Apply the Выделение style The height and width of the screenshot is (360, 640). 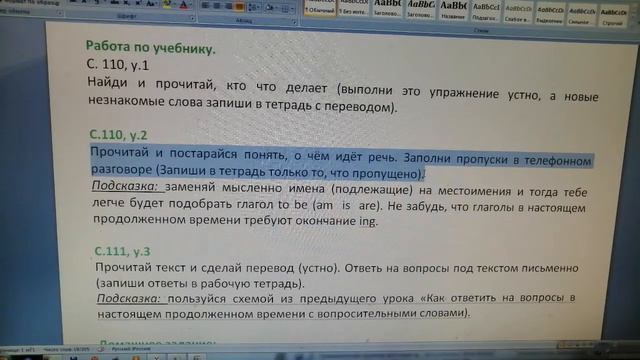point(550,15)
